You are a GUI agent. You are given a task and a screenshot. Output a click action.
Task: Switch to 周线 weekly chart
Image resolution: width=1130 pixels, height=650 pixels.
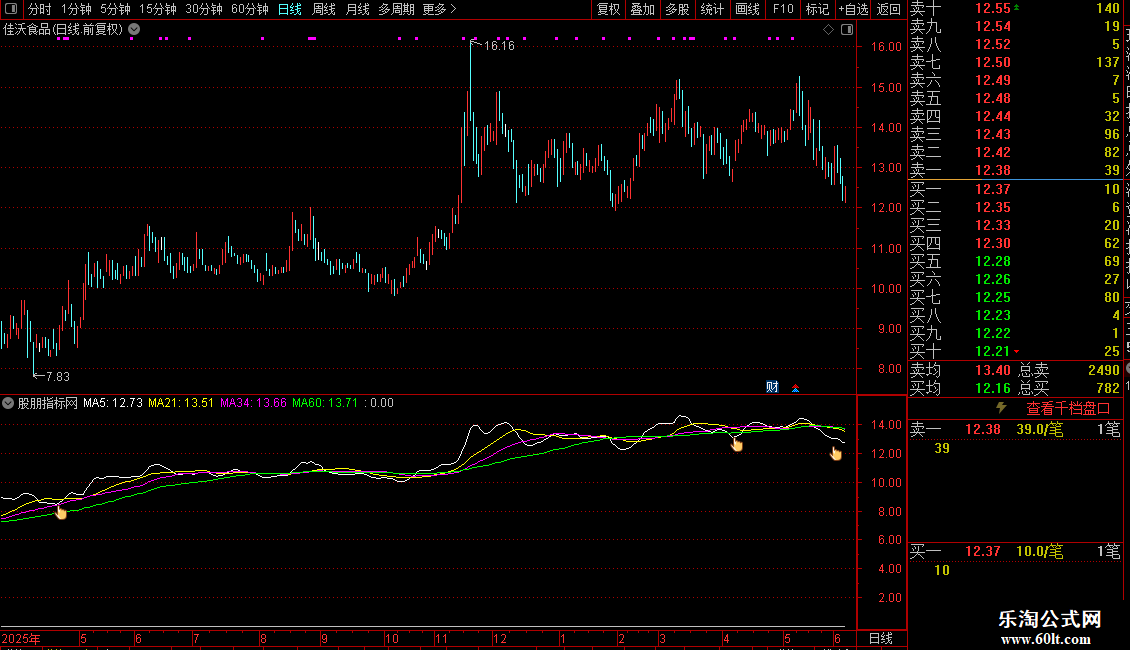(x=324, y=9)
